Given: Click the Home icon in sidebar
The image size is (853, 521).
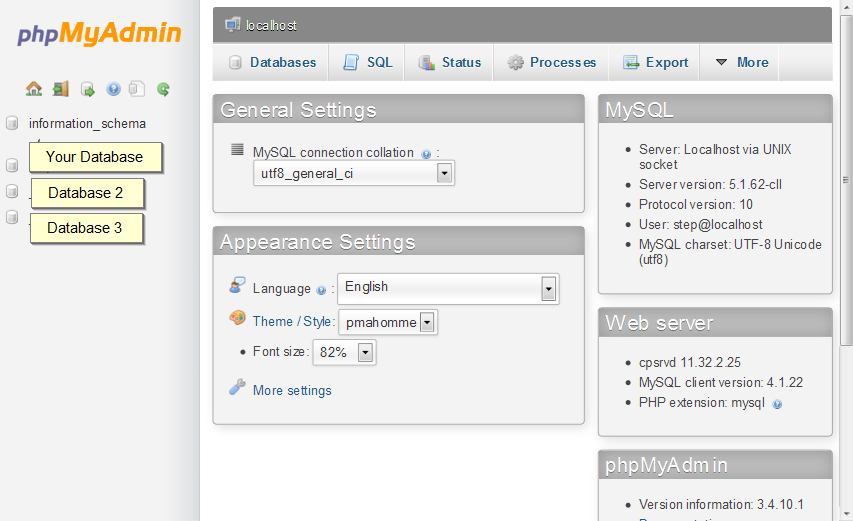Looking at the screenshot, I should [34, 89].
